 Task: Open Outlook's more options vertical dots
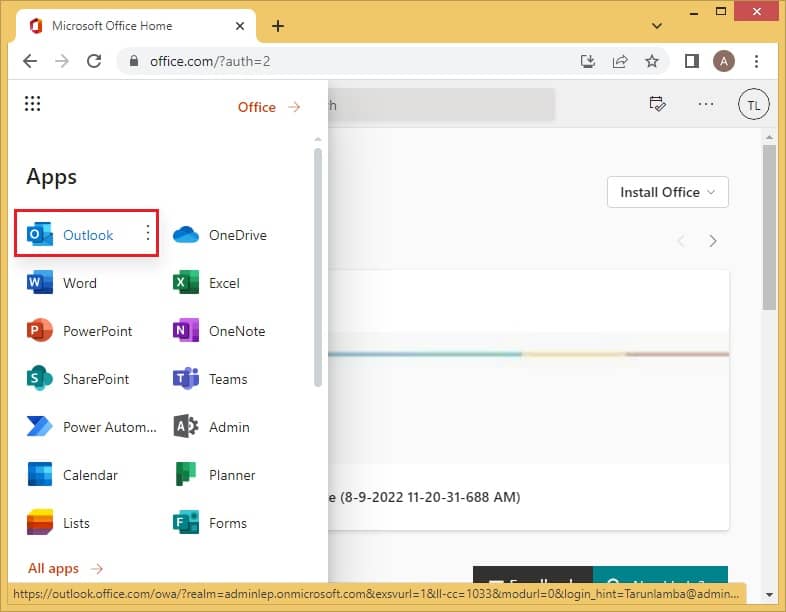(148, 233)
